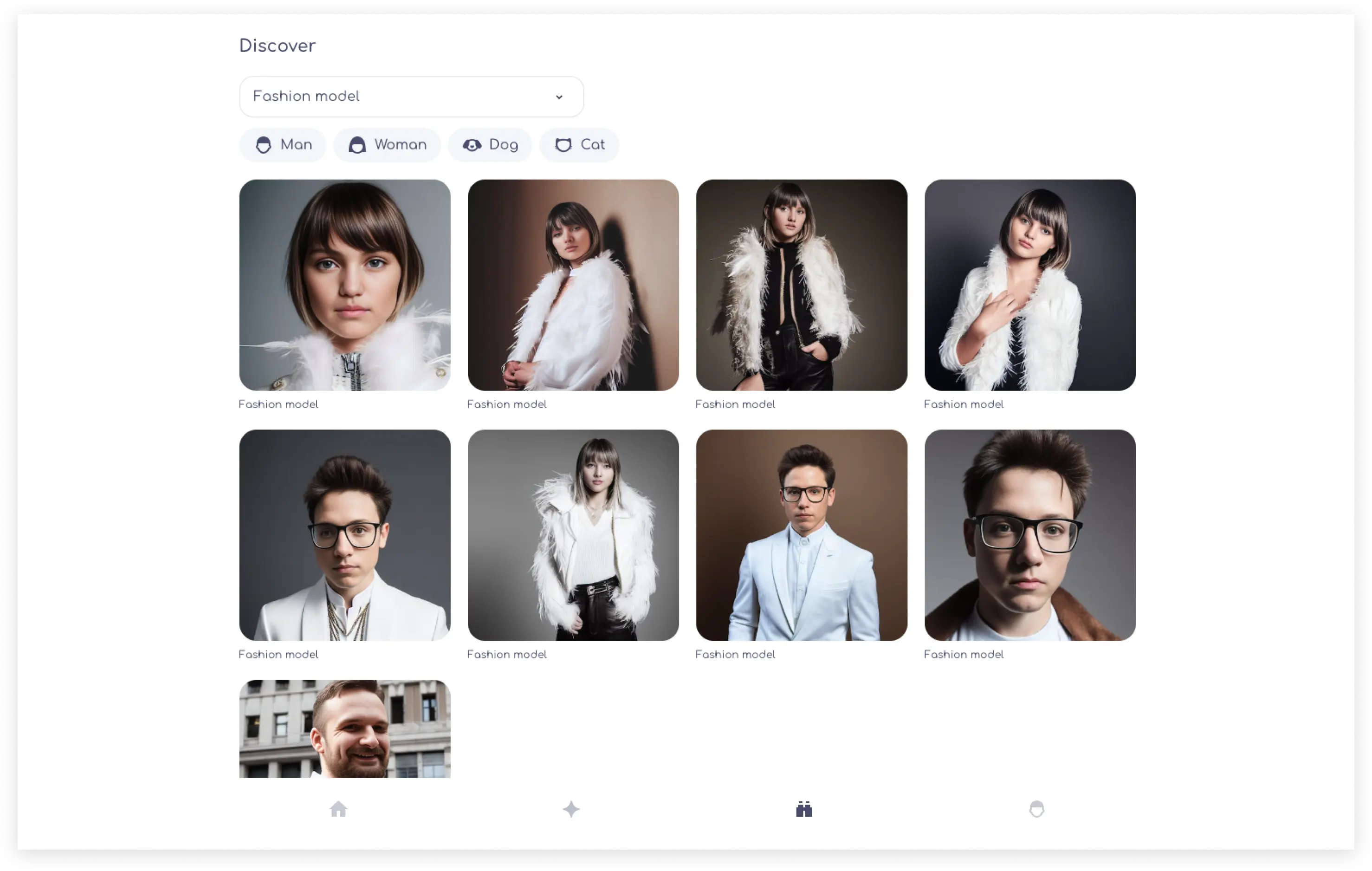This screenshot has width=1372, height=871.
Task: Click the bearded smiling man thumbnail
Action: click(345, 728)
